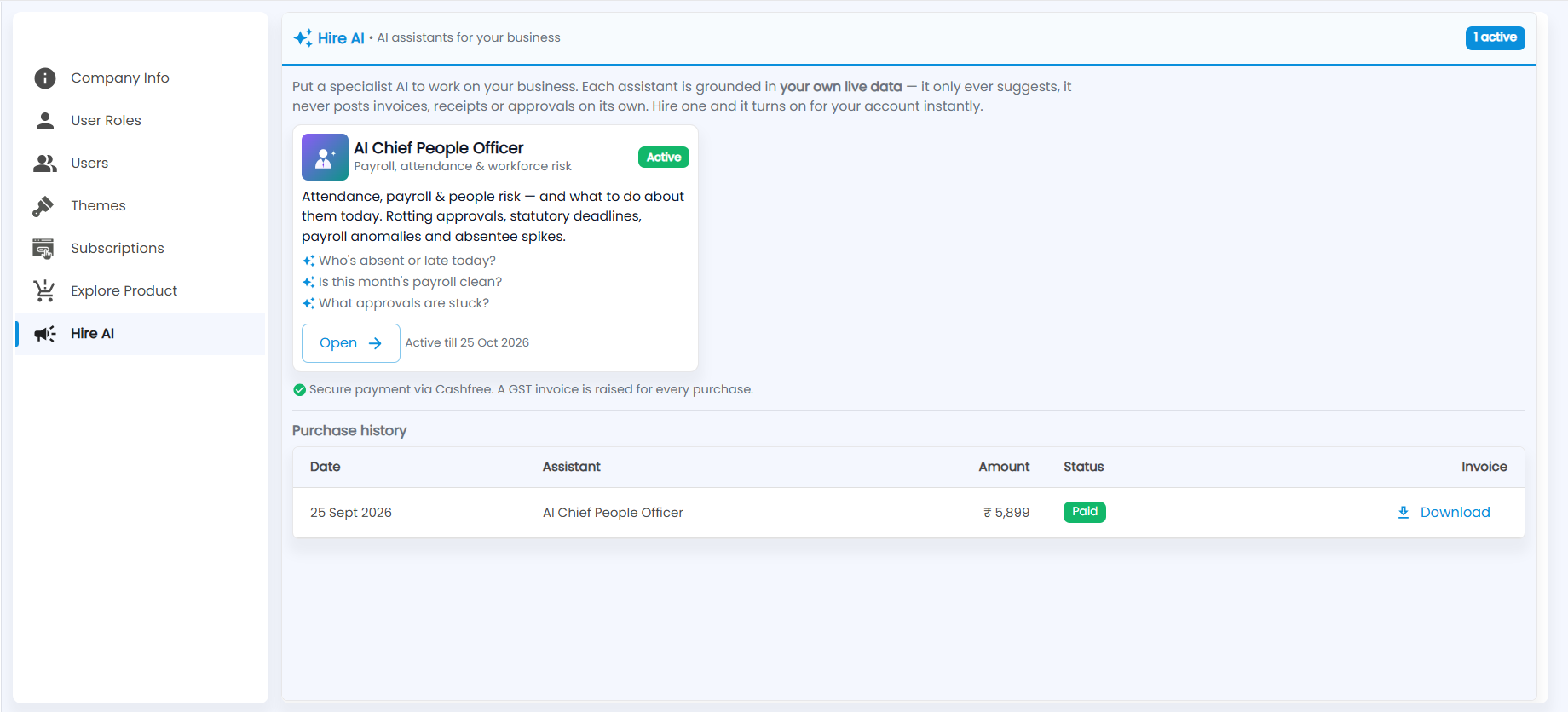
Task: Click the ₹ 5,899 amount cell
Action: (x=1006, y=513)
